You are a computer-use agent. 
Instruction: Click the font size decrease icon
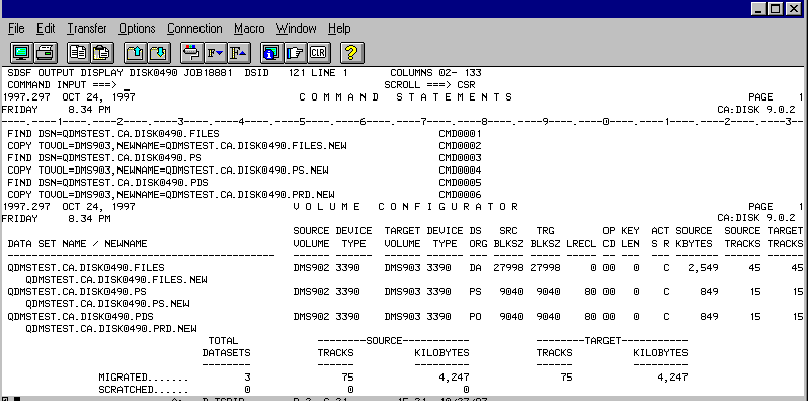click(212, 52)
